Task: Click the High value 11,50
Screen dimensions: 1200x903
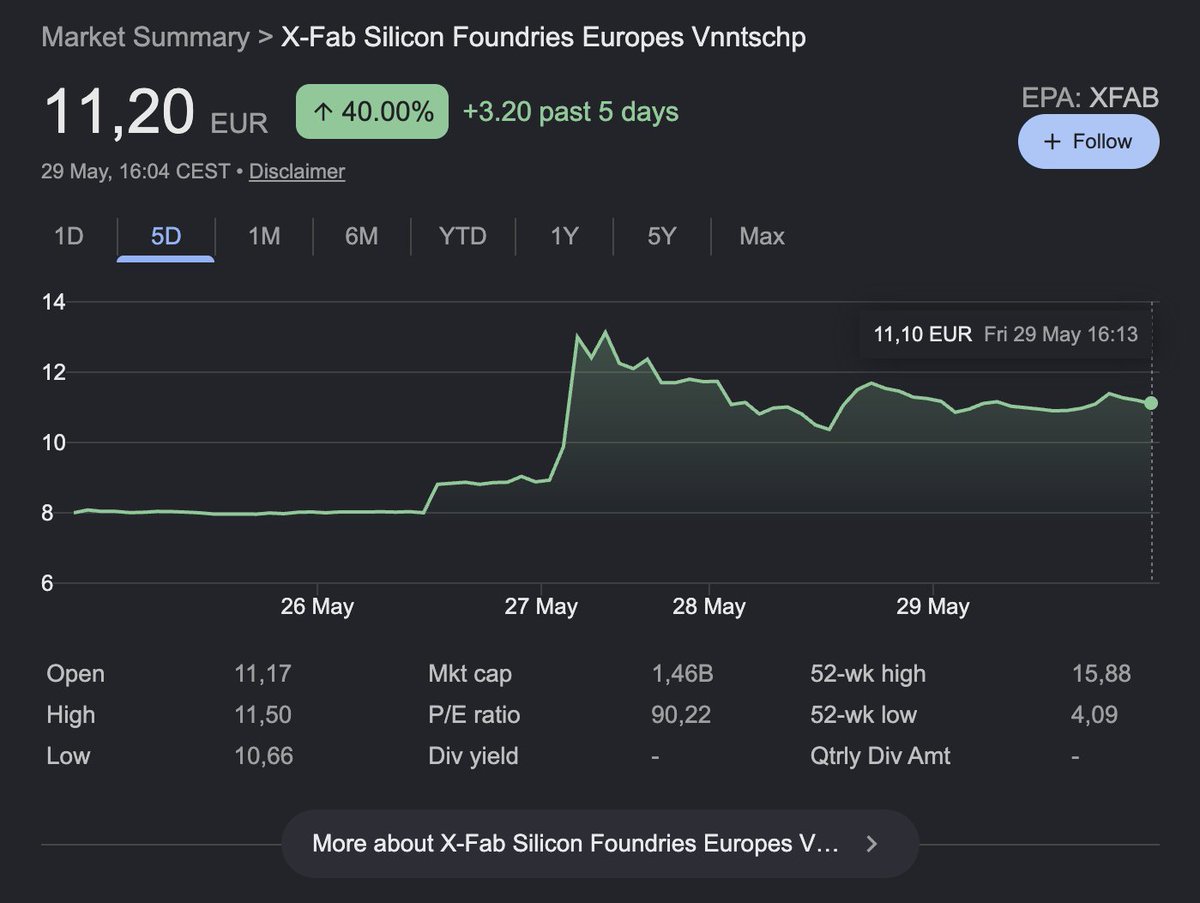Action: tap(263, 715)
